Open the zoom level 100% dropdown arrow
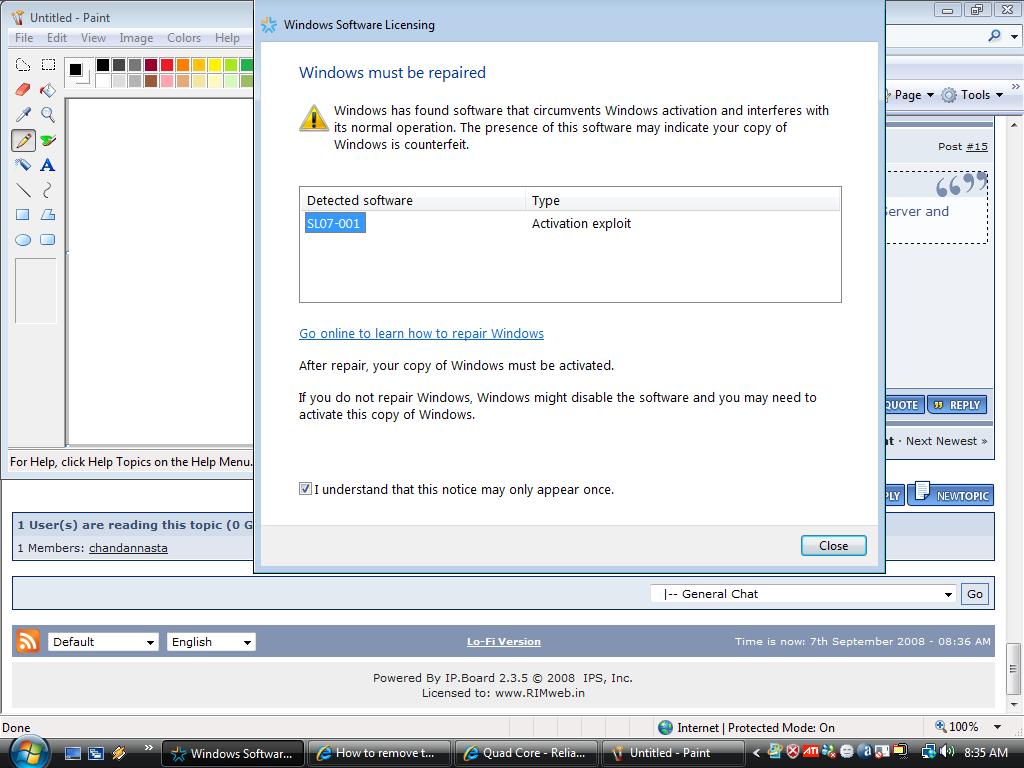 (997, 727)
